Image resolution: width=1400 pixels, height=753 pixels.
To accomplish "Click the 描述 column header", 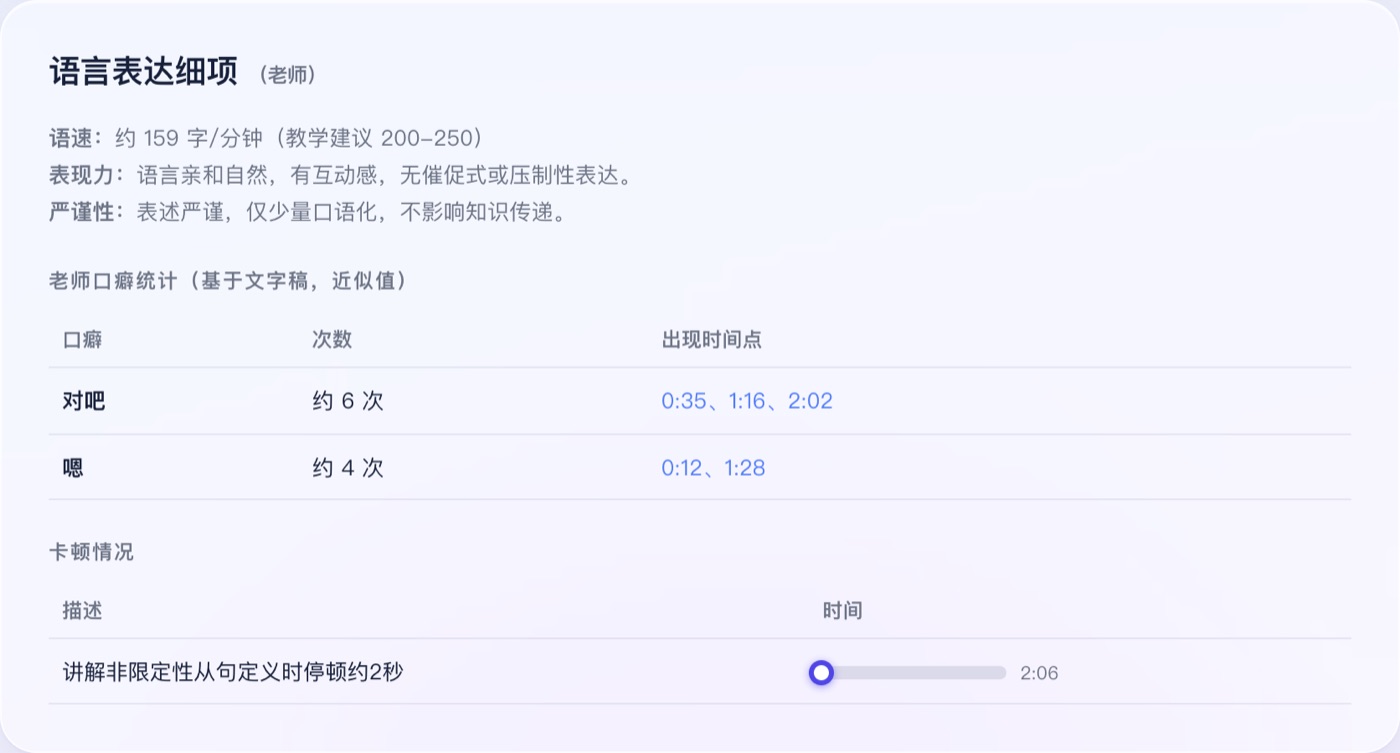I will point(82,610).
